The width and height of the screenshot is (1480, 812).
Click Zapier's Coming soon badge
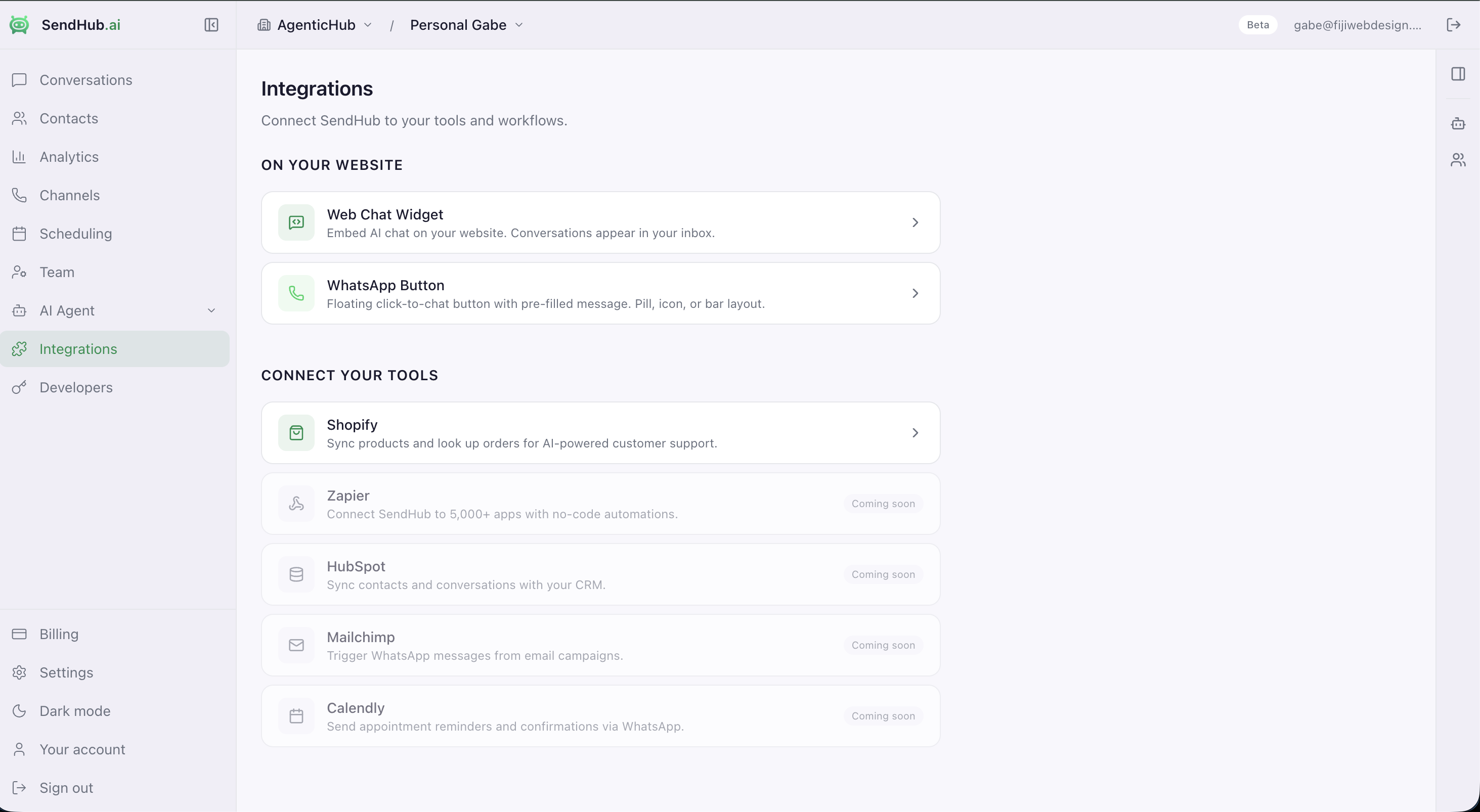pyautogui.click(x=883, y=504)
